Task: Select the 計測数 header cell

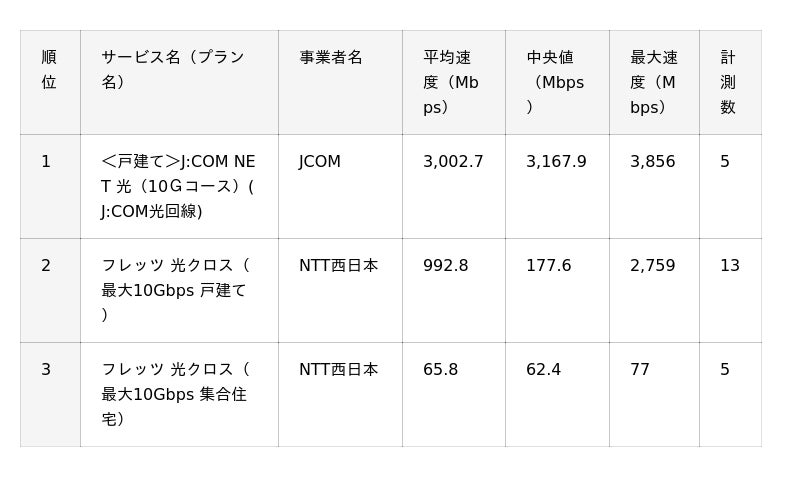Action: coord(730,82)
